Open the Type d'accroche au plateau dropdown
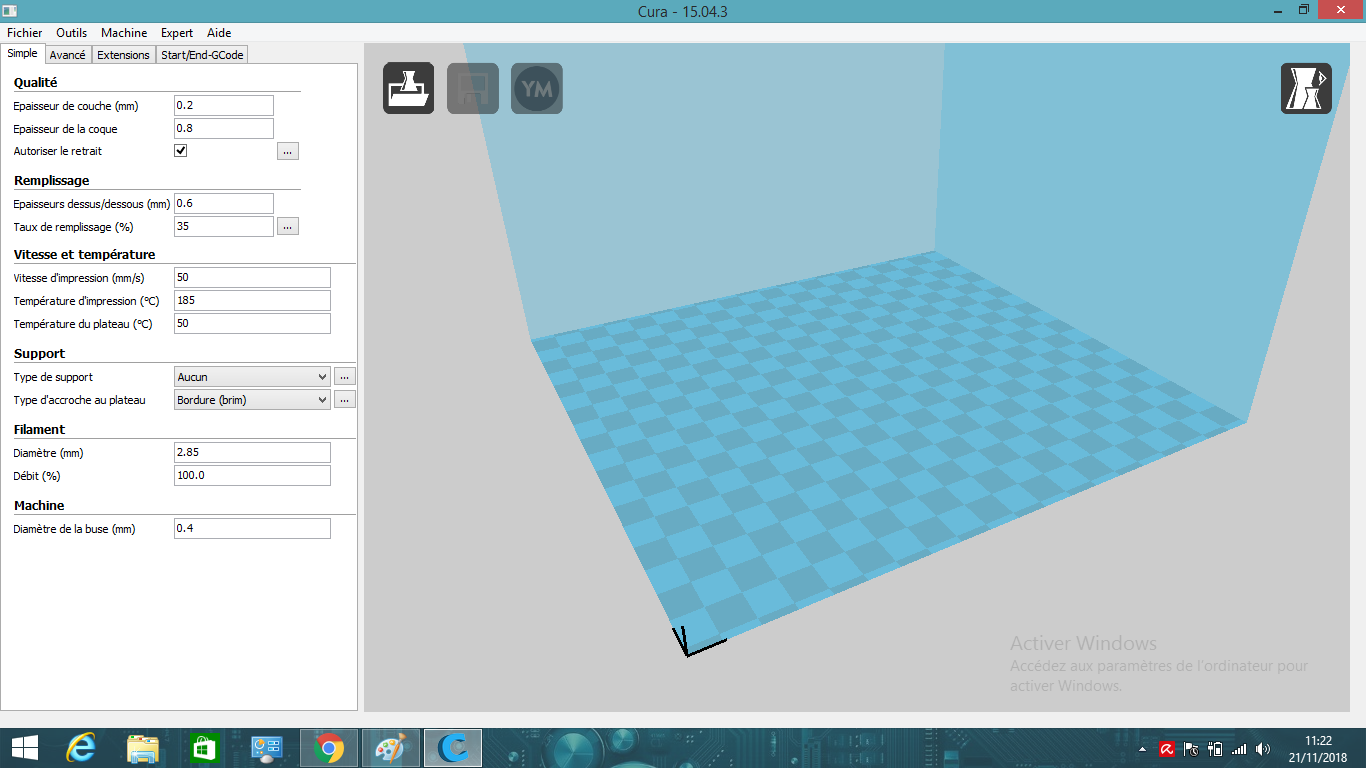Screen dimensions: 1366x768 click(252, 400)
